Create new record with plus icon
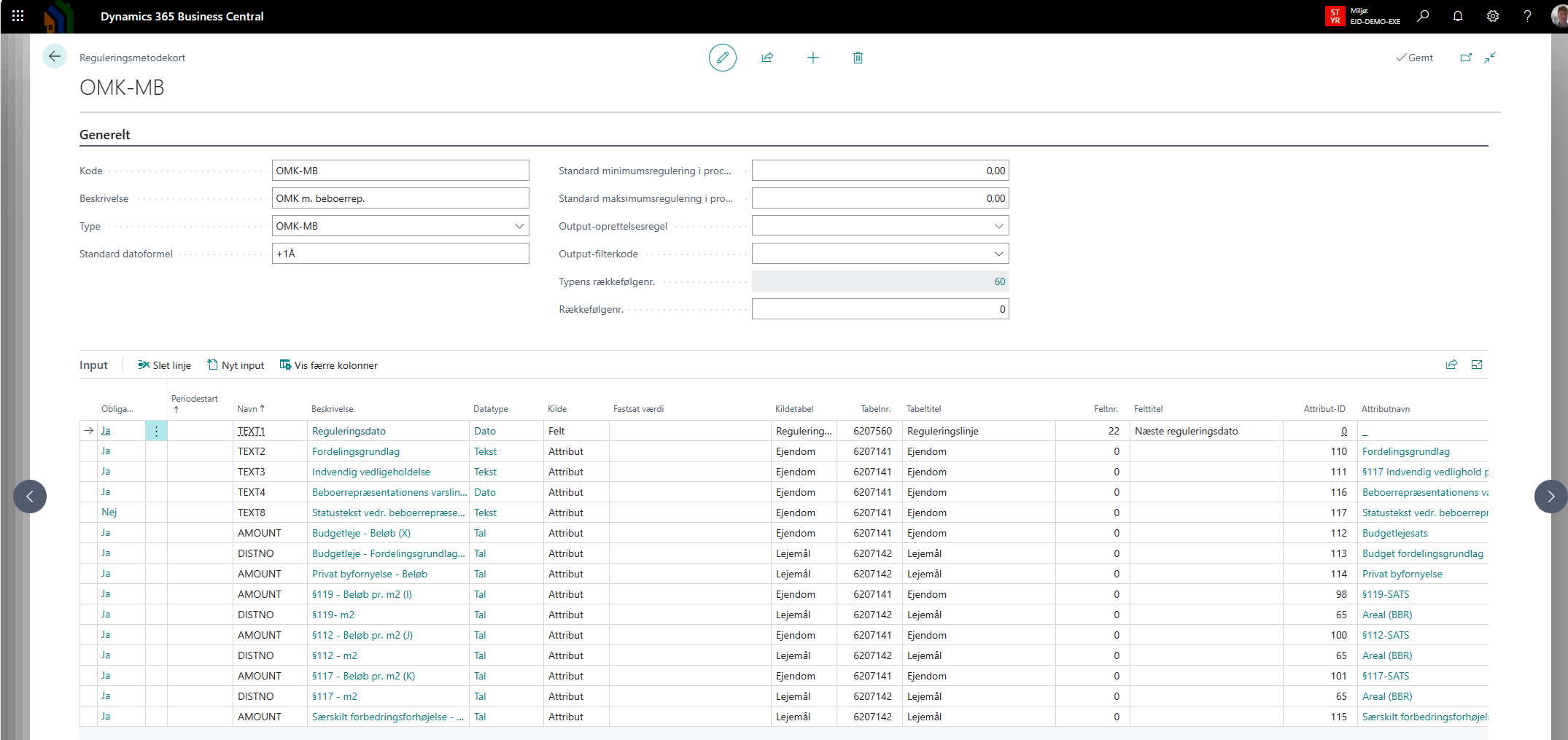 [x=813, y=58]
